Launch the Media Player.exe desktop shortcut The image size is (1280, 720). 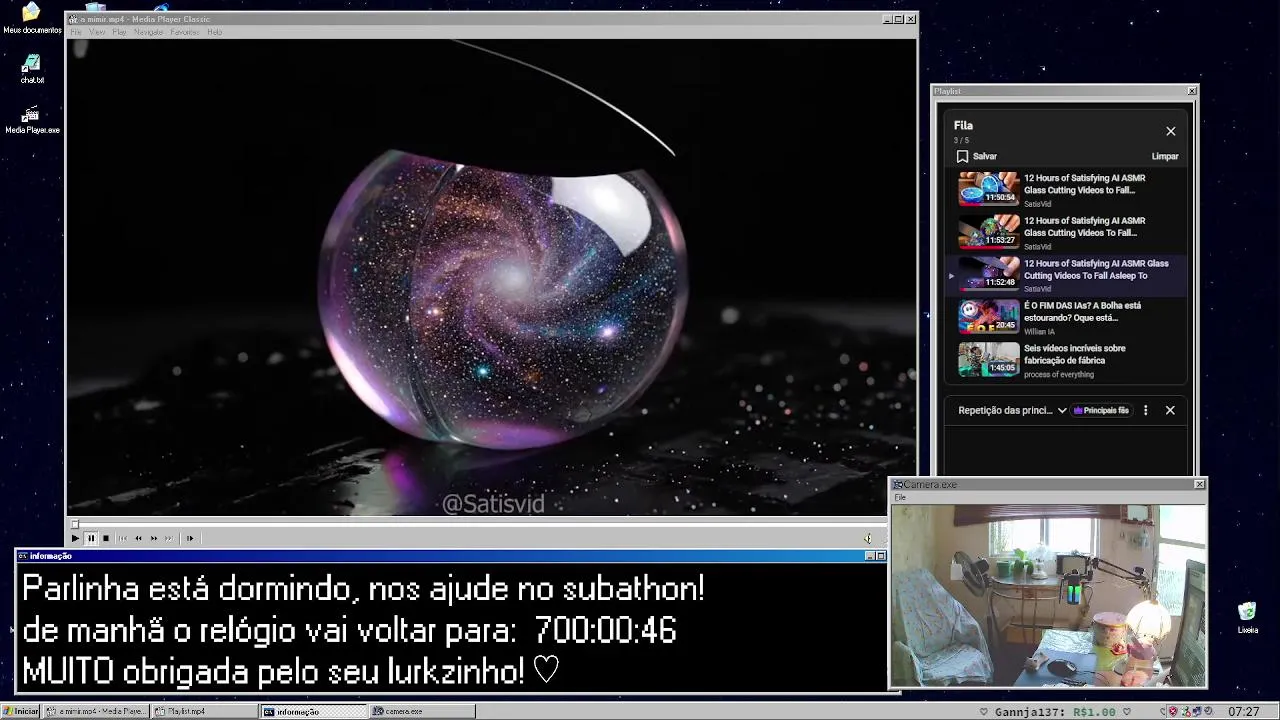(32, 120)
